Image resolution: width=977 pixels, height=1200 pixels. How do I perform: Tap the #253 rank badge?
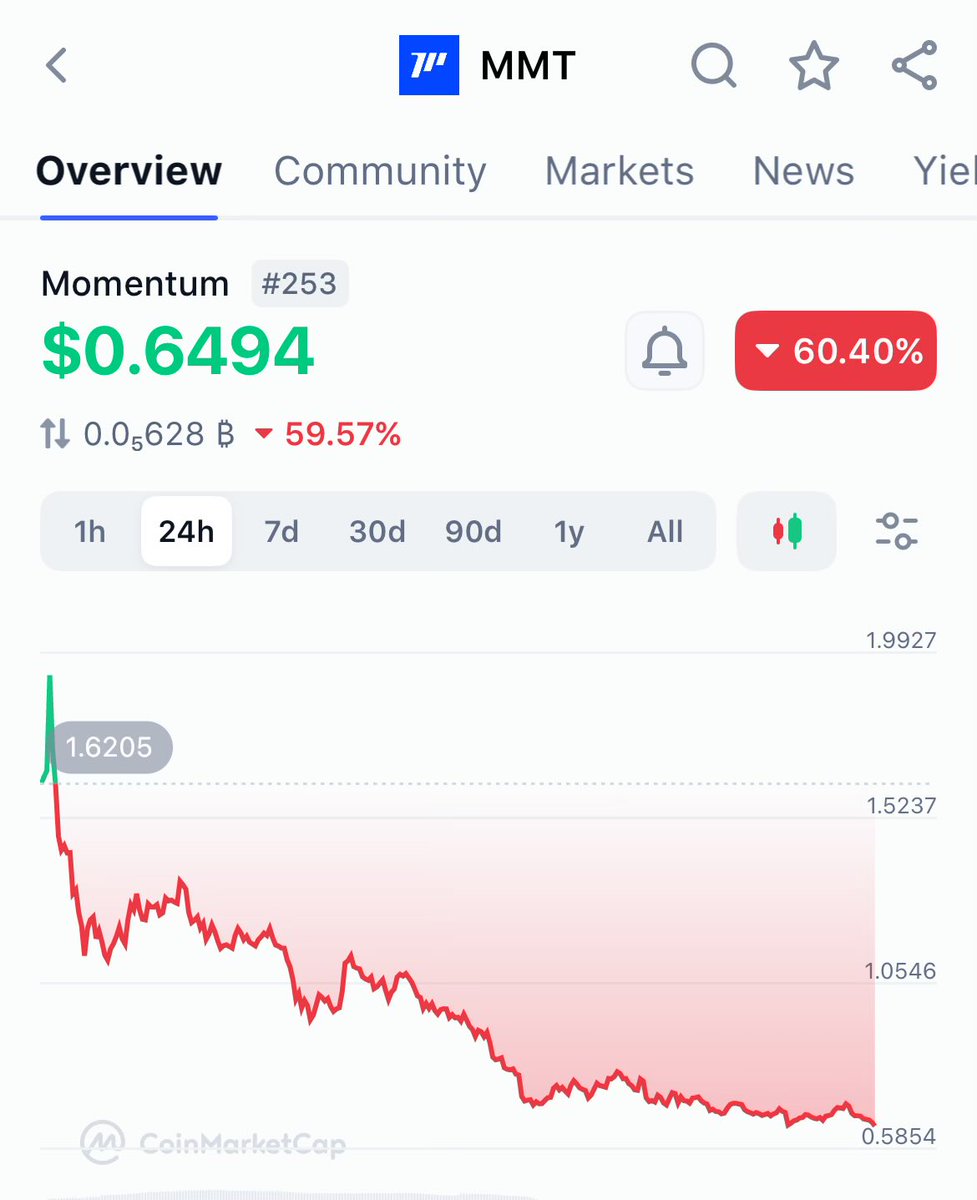coord(299,285)
